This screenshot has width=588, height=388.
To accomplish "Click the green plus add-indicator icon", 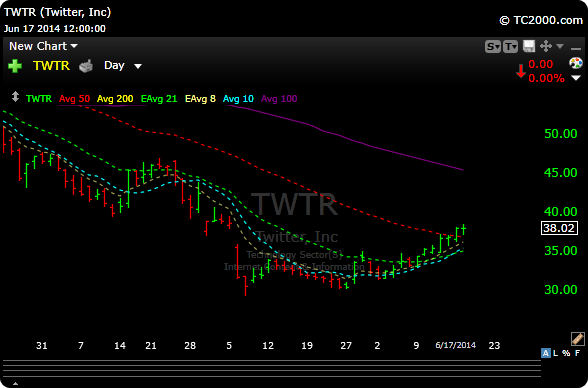I will coord(15,66).
